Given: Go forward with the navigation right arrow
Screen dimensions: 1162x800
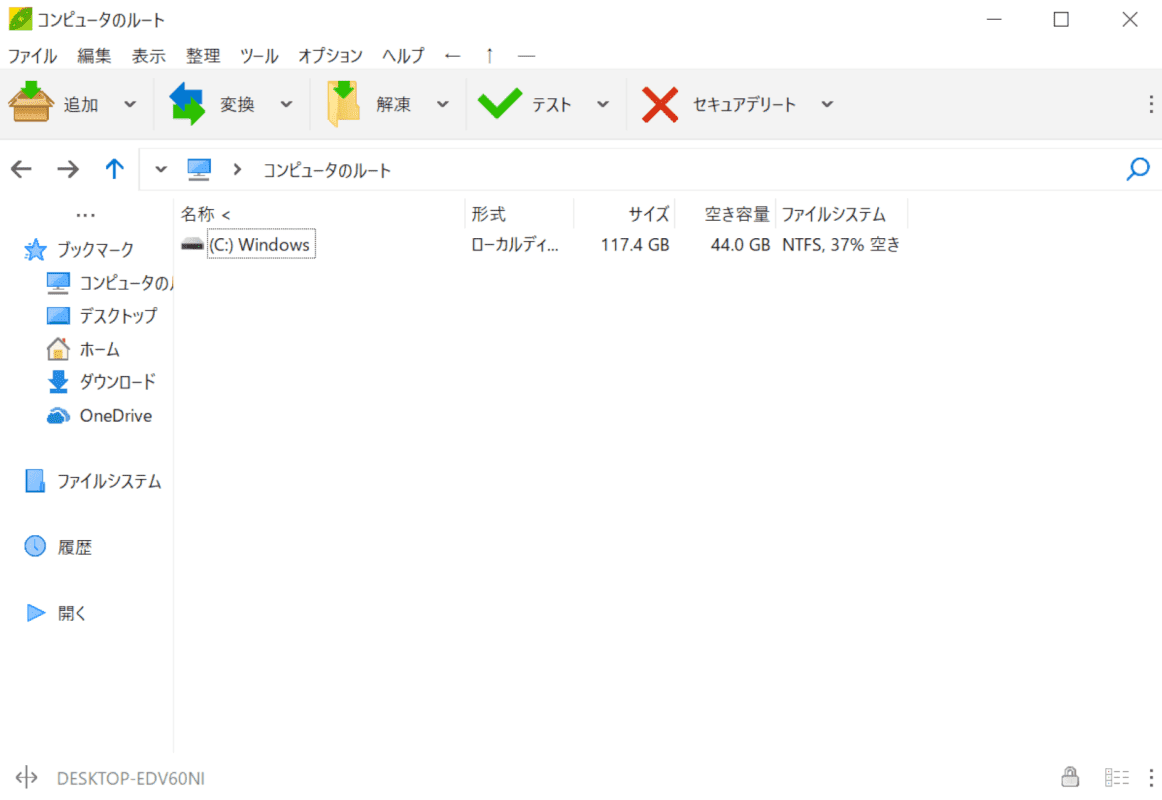Looking at the screenshot, I should [x=68, y=170].
